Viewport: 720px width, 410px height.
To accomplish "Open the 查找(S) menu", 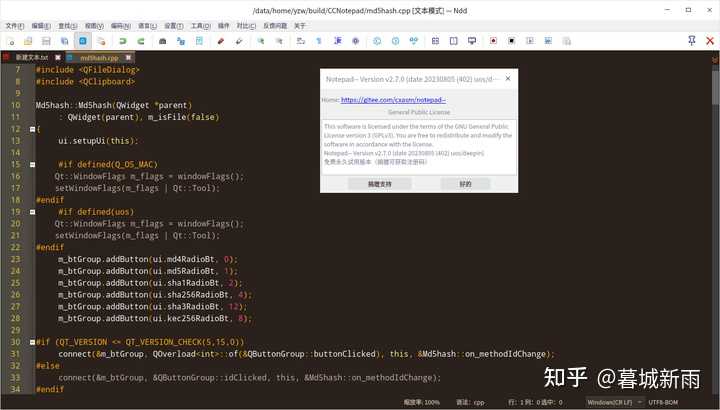I will (68, 26).
